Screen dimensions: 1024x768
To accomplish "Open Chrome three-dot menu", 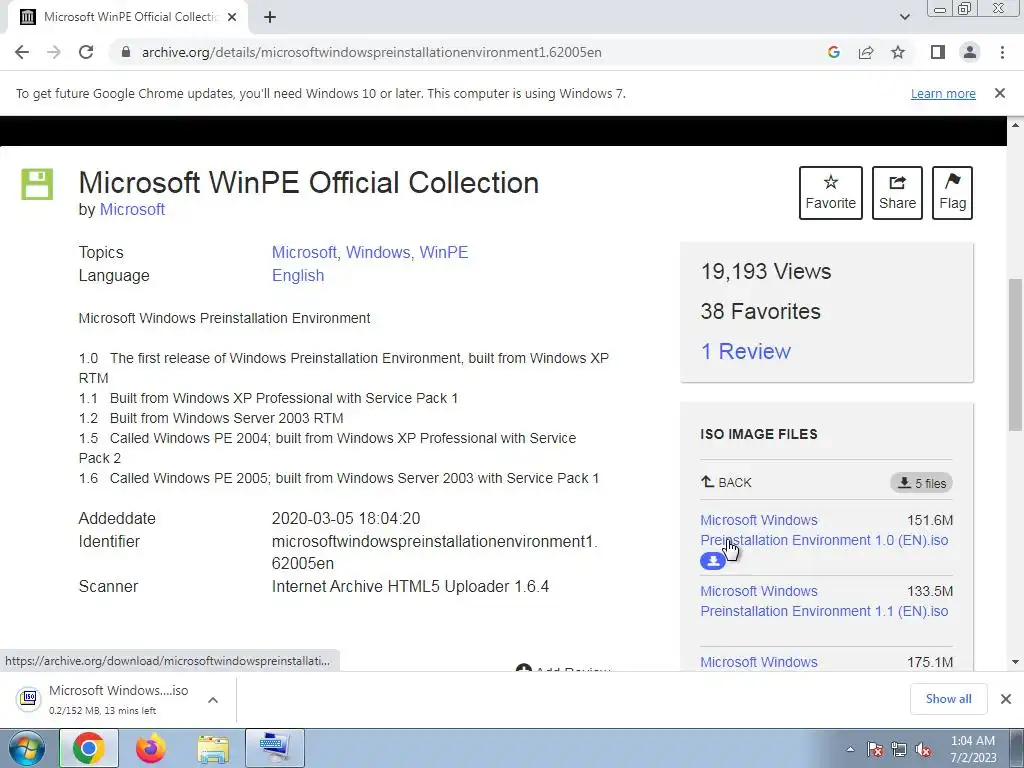I will click(1002, 52).
